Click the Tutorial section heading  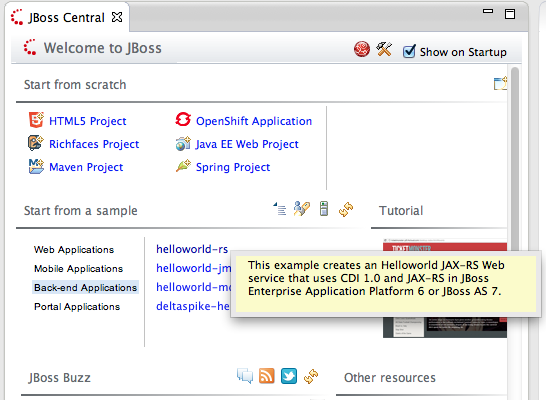(x=401, y=211)
